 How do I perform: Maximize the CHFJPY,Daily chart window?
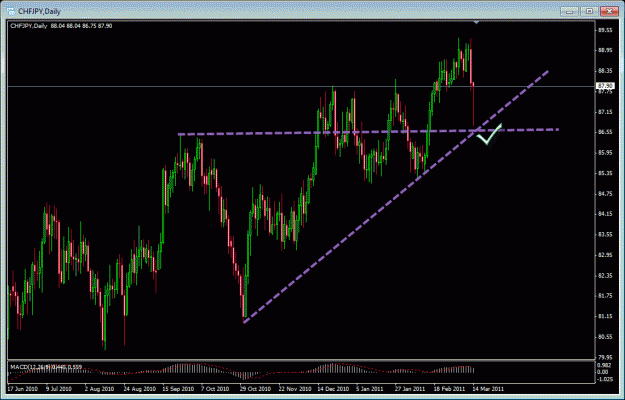coord(589,12)
